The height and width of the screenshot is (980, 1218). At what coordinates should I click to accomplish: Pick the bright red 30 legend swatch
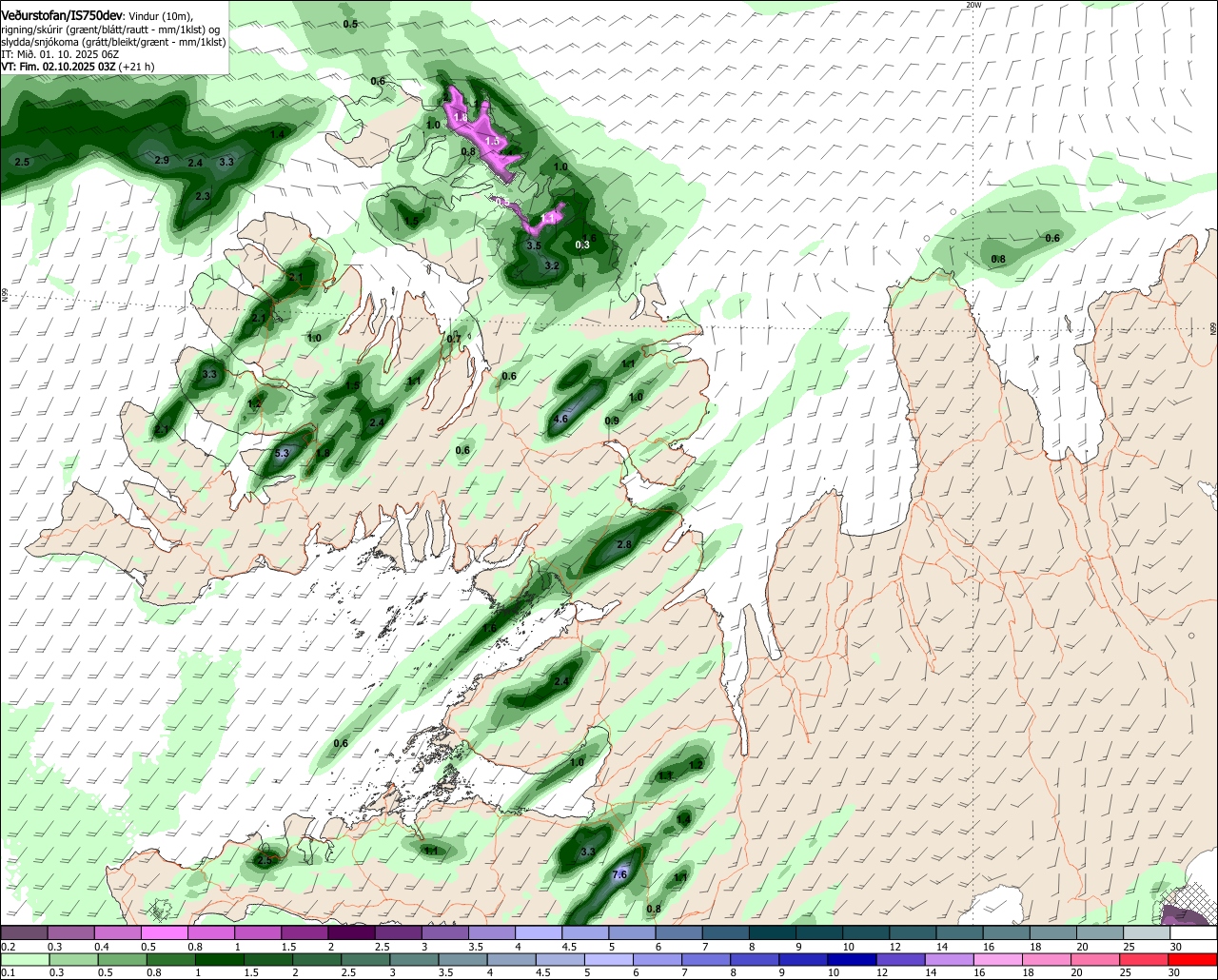[x=1194, y=959]
